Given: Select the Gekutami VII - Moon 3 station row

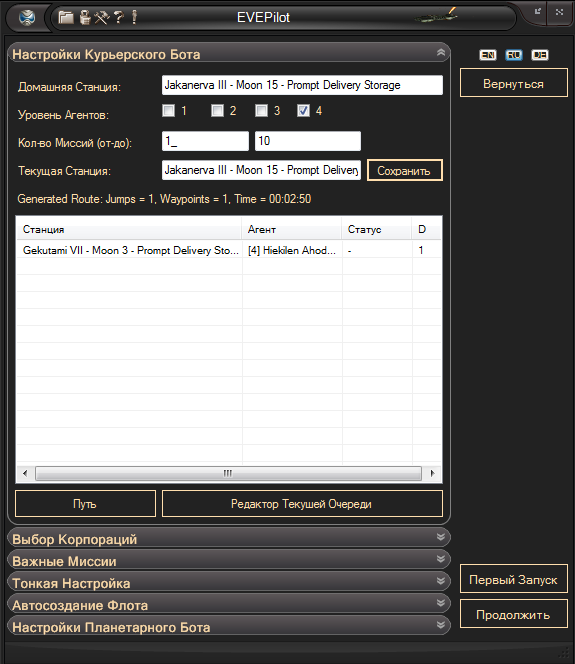Looking at the screenshot, I should coord(229,250).
